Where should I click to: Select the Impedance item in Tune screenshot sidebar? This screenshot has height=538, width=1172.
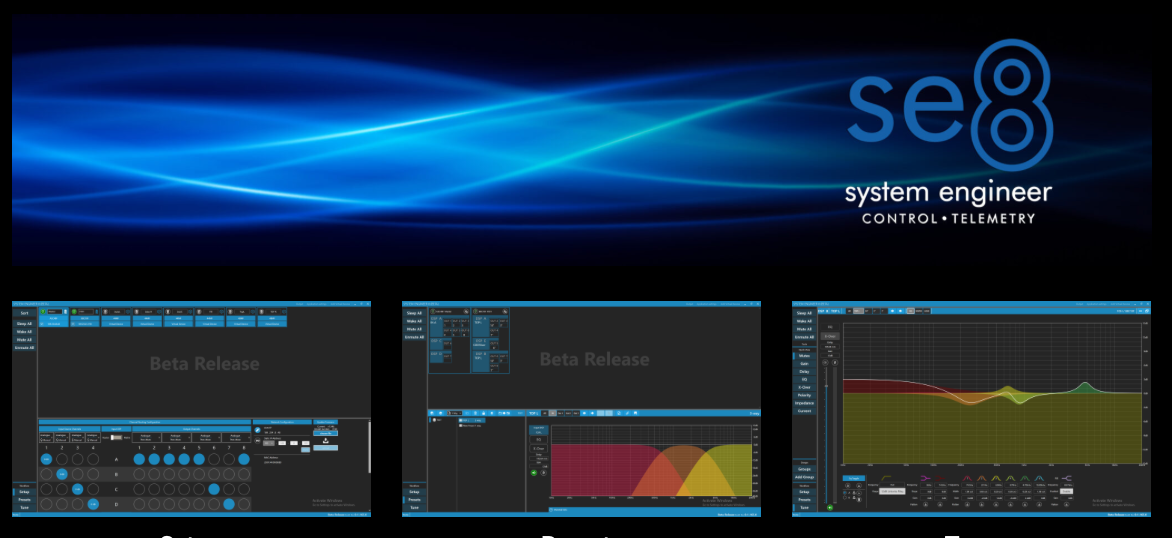click(x=804, y=403)
